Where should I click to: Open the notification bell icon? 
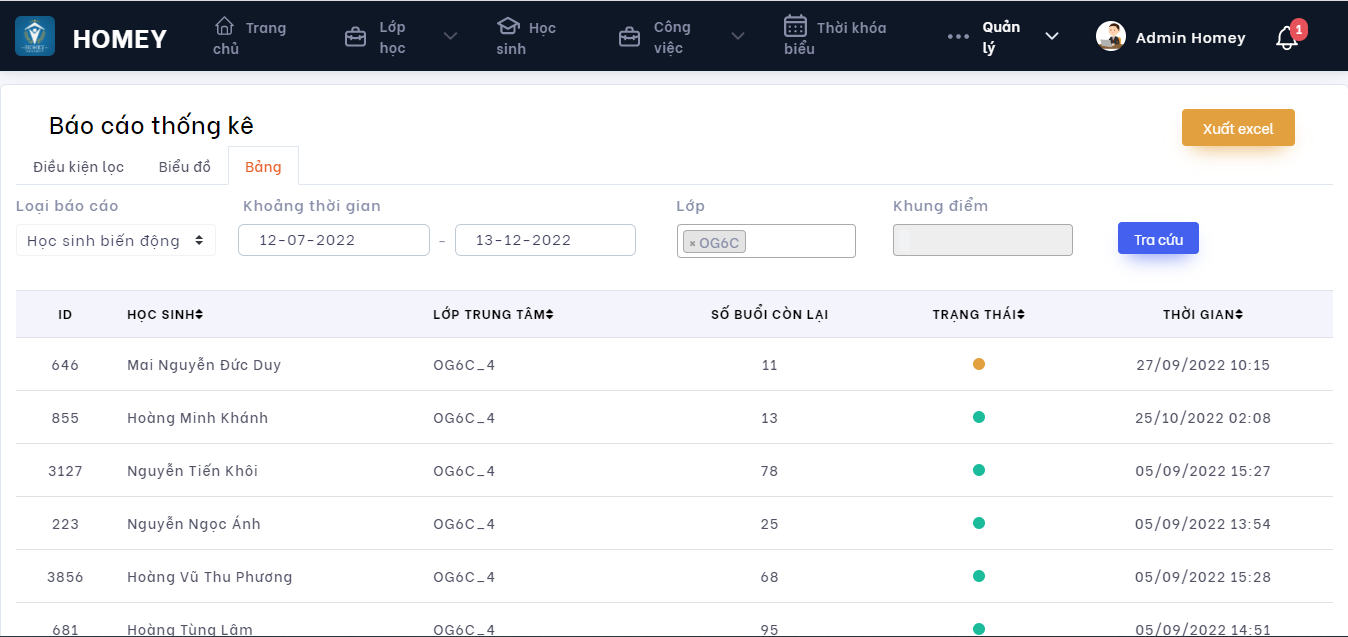tap(1286, 39)
